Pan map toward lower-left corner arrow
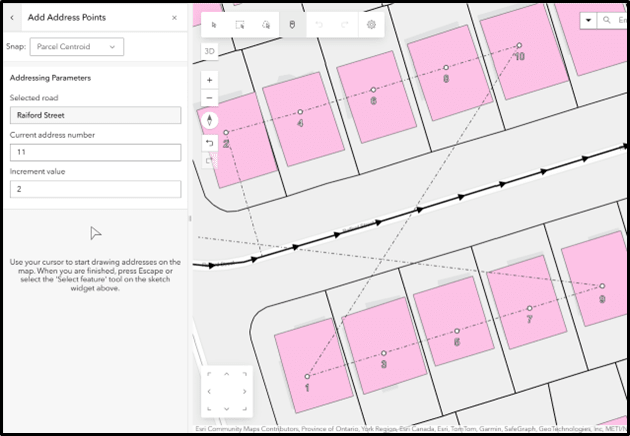630x436 pixels. (209, 409)
